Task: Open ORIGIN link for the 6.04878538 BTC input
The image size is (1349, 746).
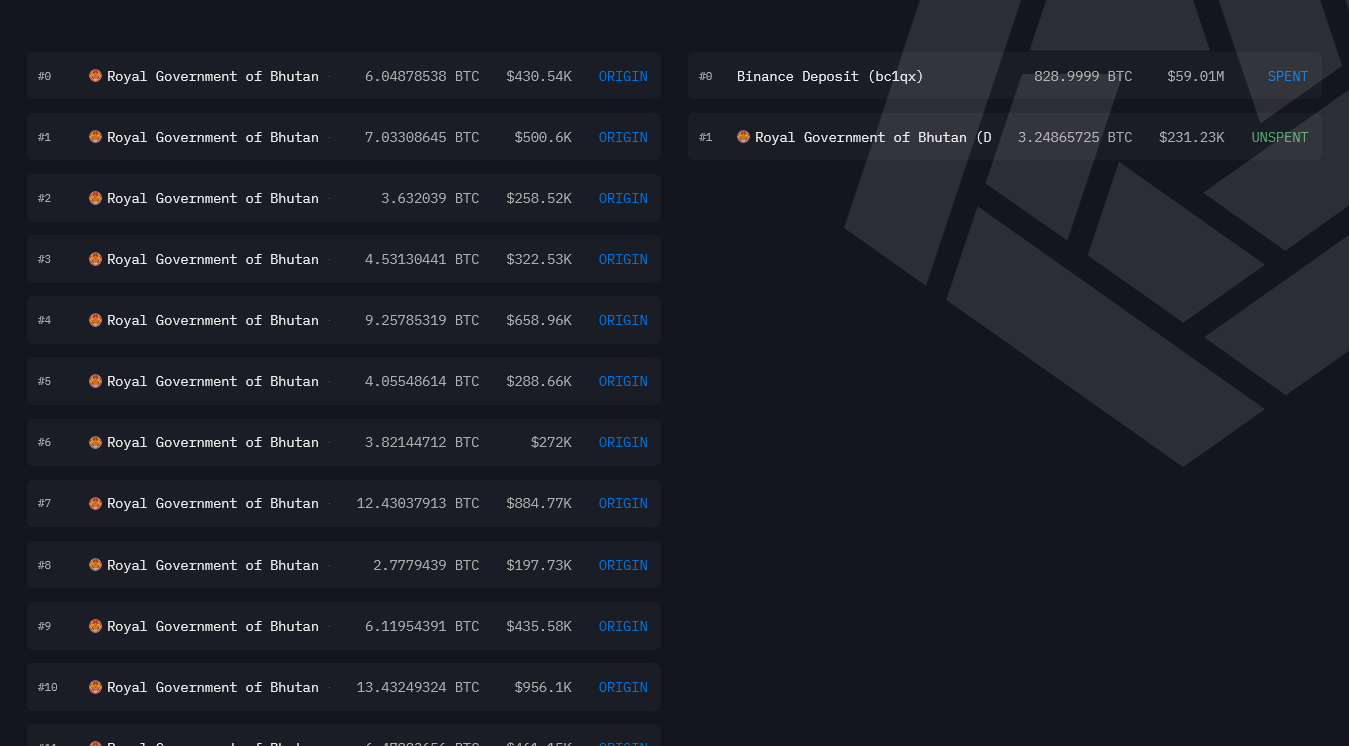Action: 623,76
